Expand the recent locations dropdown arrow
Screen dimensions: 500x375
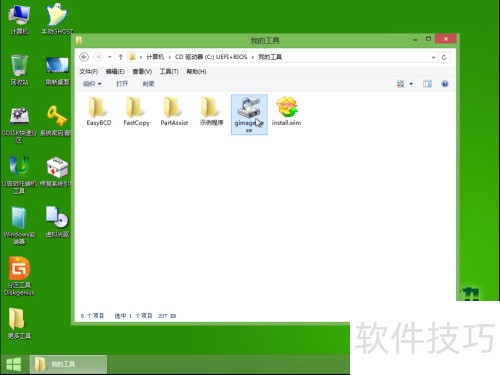110,57
